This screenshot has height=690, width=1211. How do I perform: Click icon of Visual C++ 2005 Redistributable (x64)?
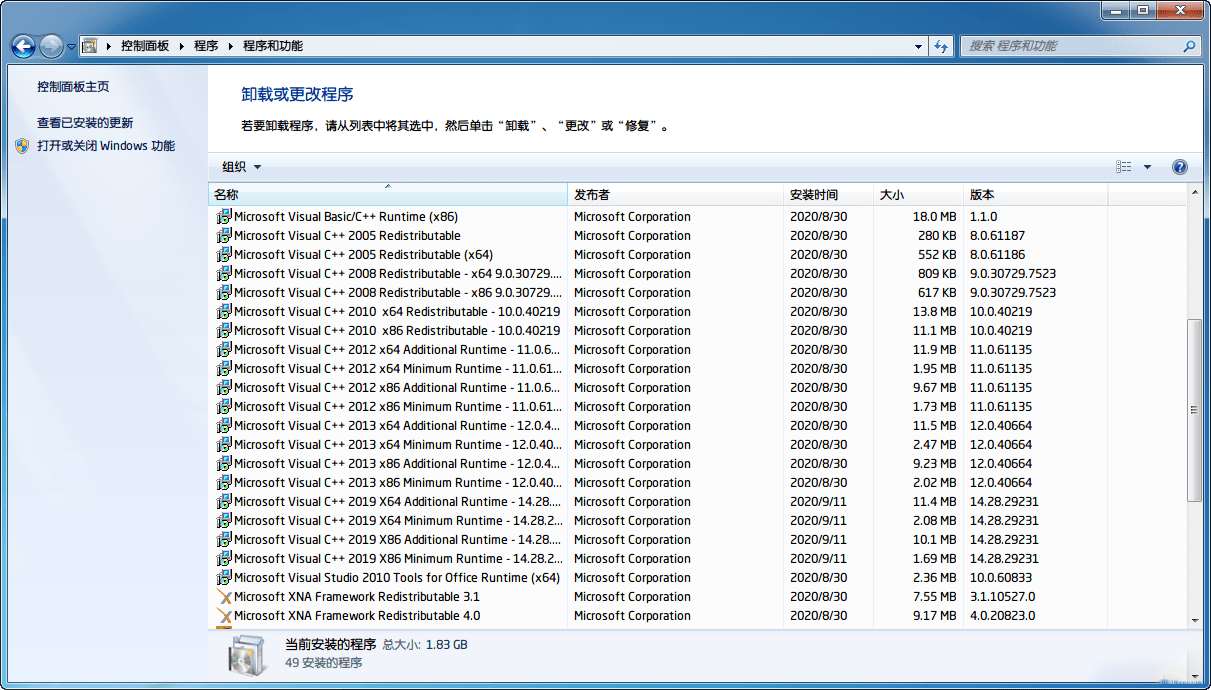(x=224, y=254)
